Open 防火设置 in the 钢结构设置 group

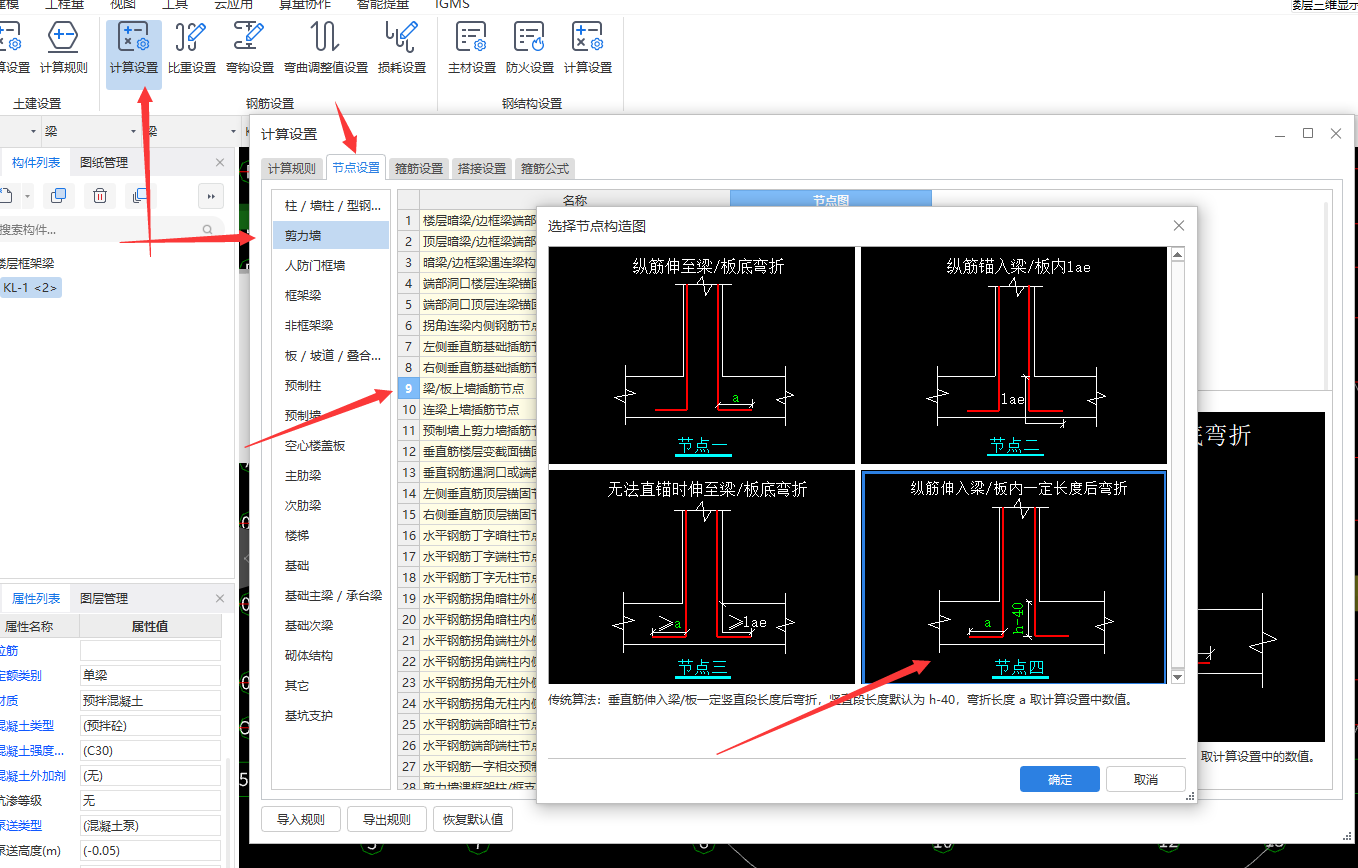[530, 48]
